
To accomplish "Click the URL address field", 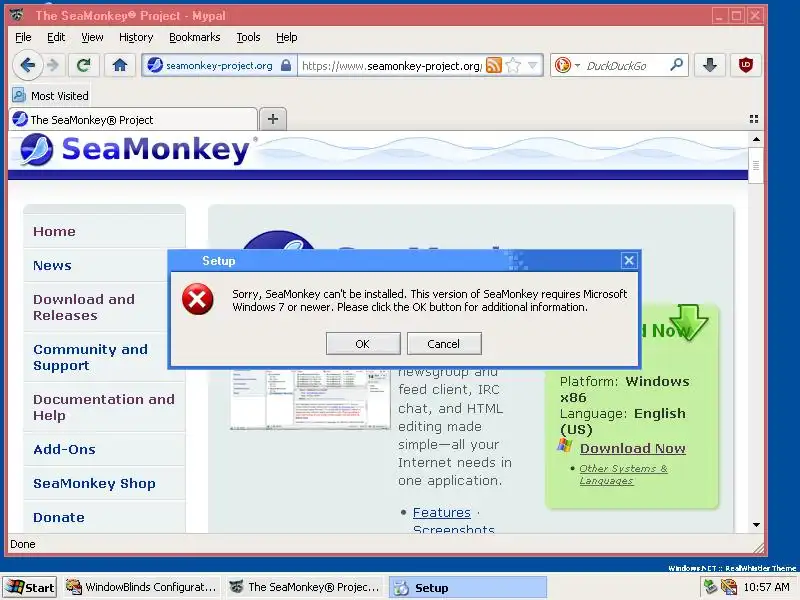I will [x=391, y=65].
